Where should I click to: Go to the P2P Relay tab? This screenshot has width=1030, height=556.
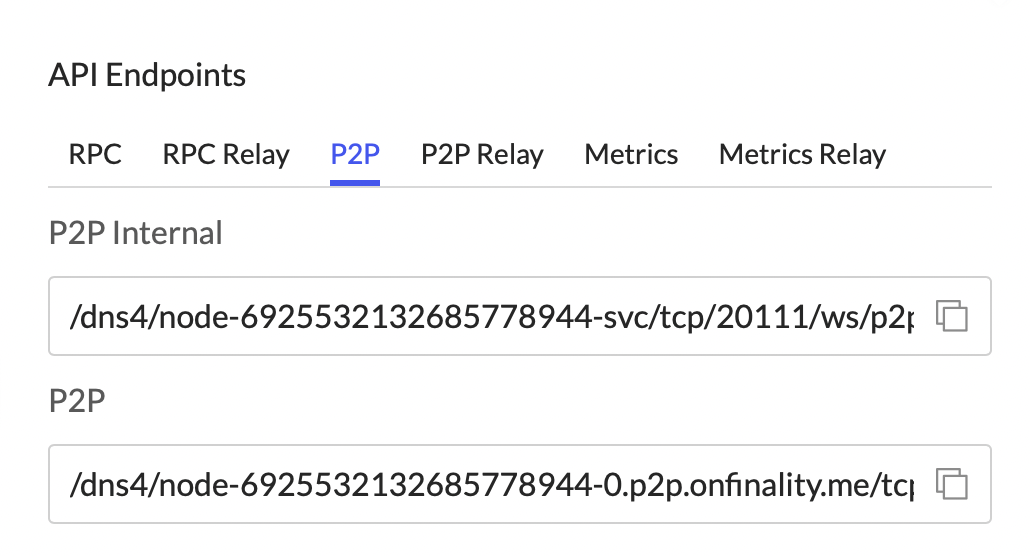tap(482, 155)
